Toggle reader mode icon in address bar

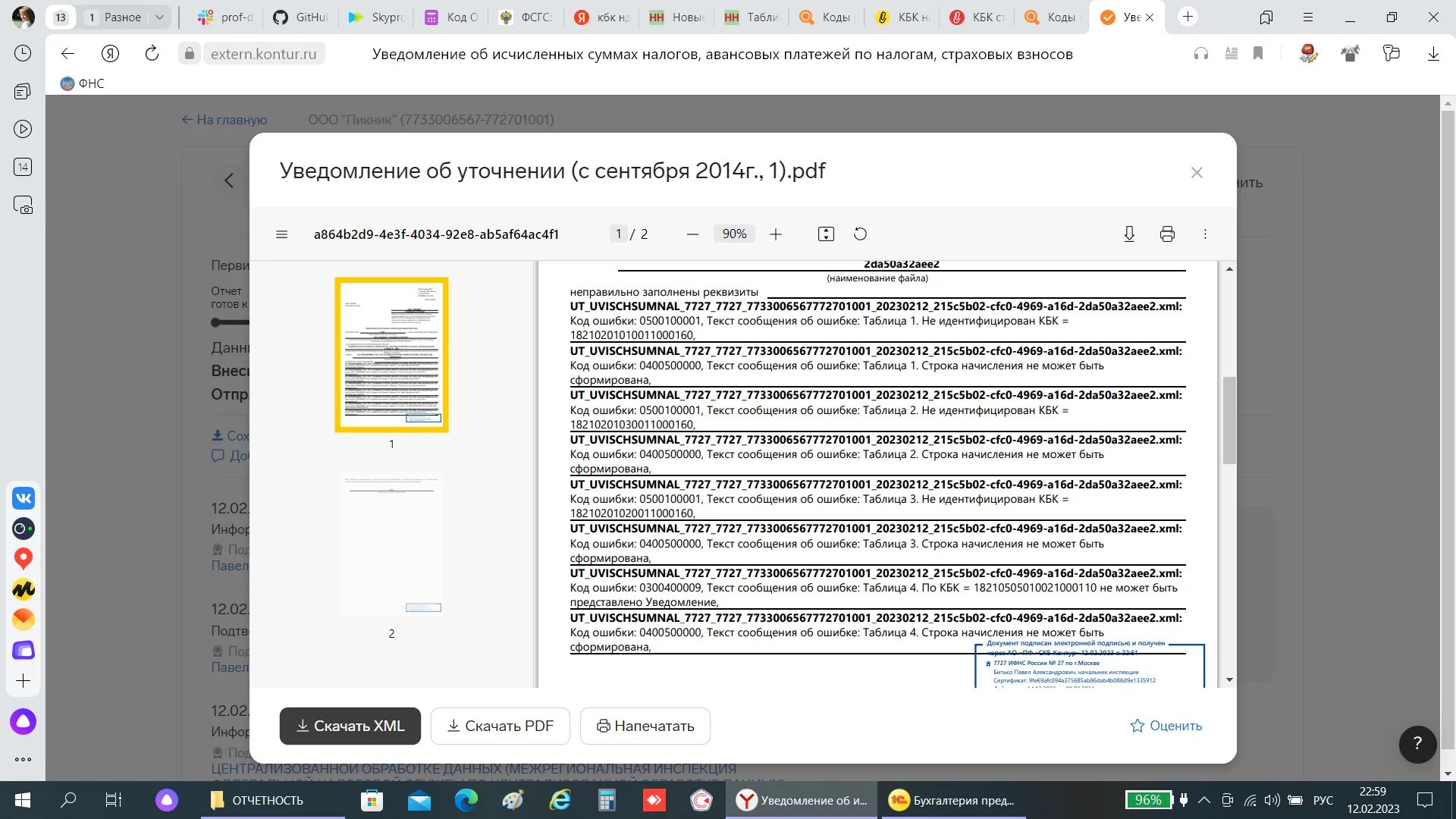coord(1232,54)
